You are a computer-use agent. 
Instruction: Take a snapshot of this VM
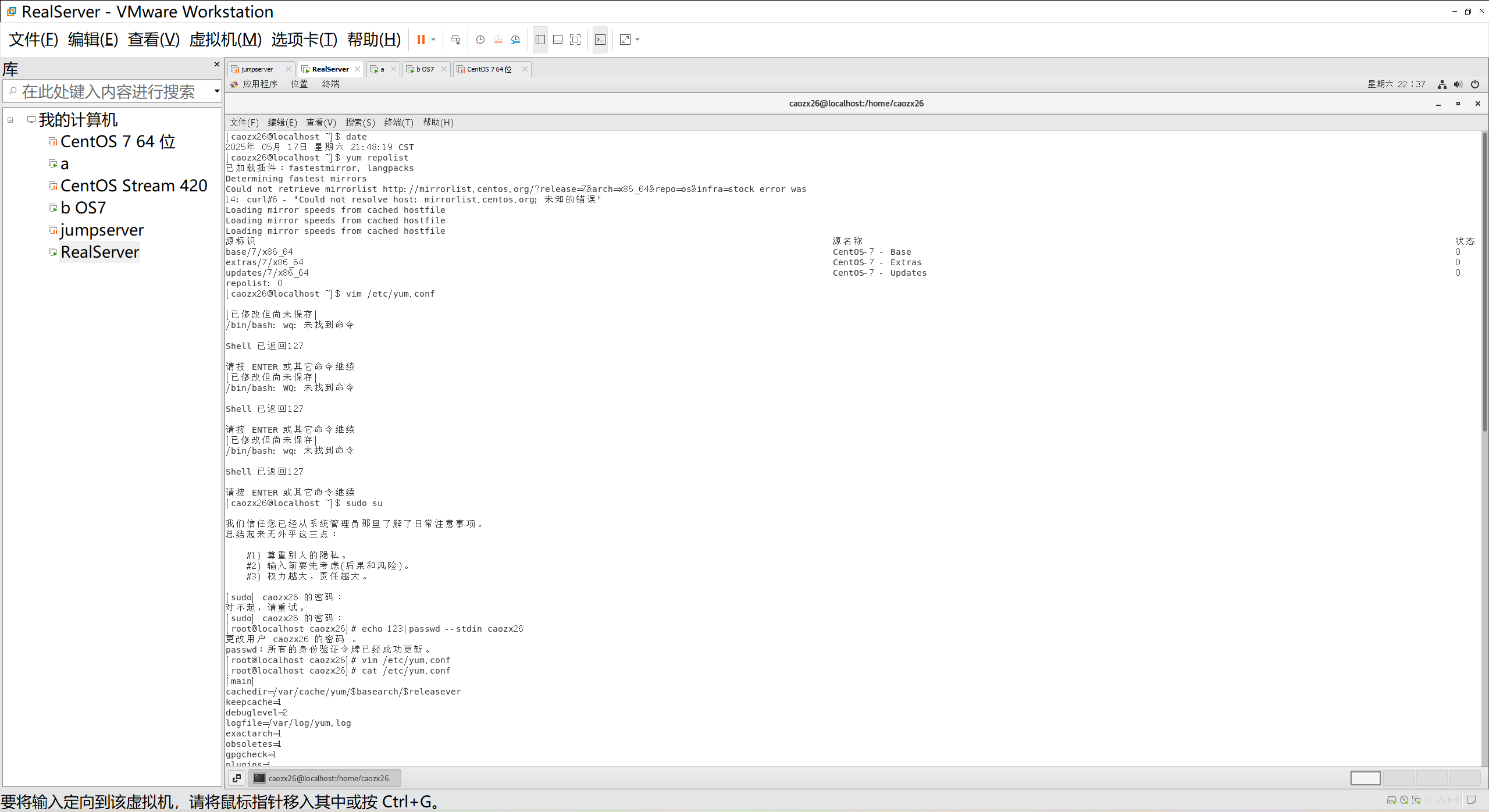480,40
